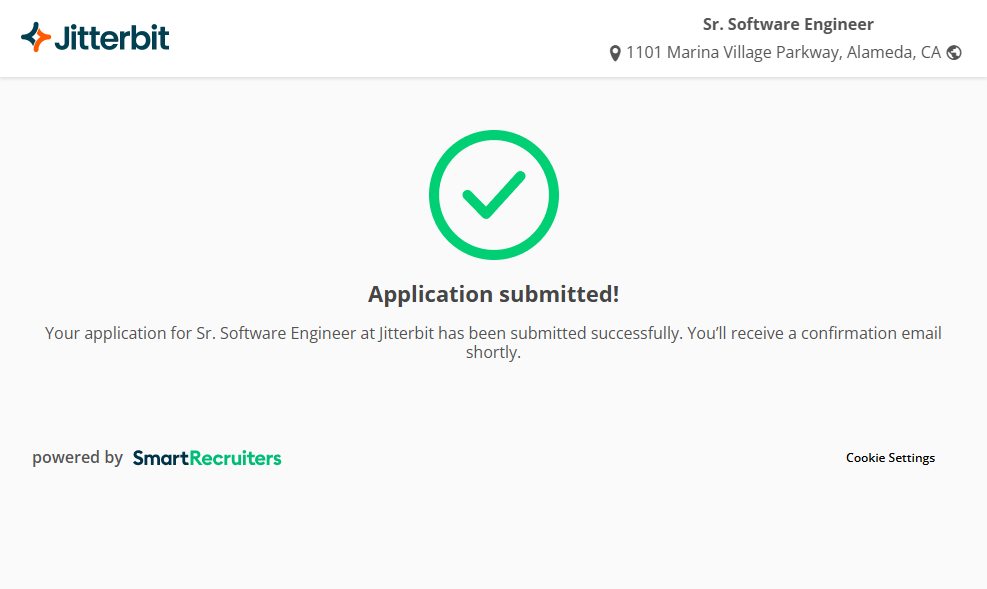
Task: Click the location pin icon
Action: [615, 53]
